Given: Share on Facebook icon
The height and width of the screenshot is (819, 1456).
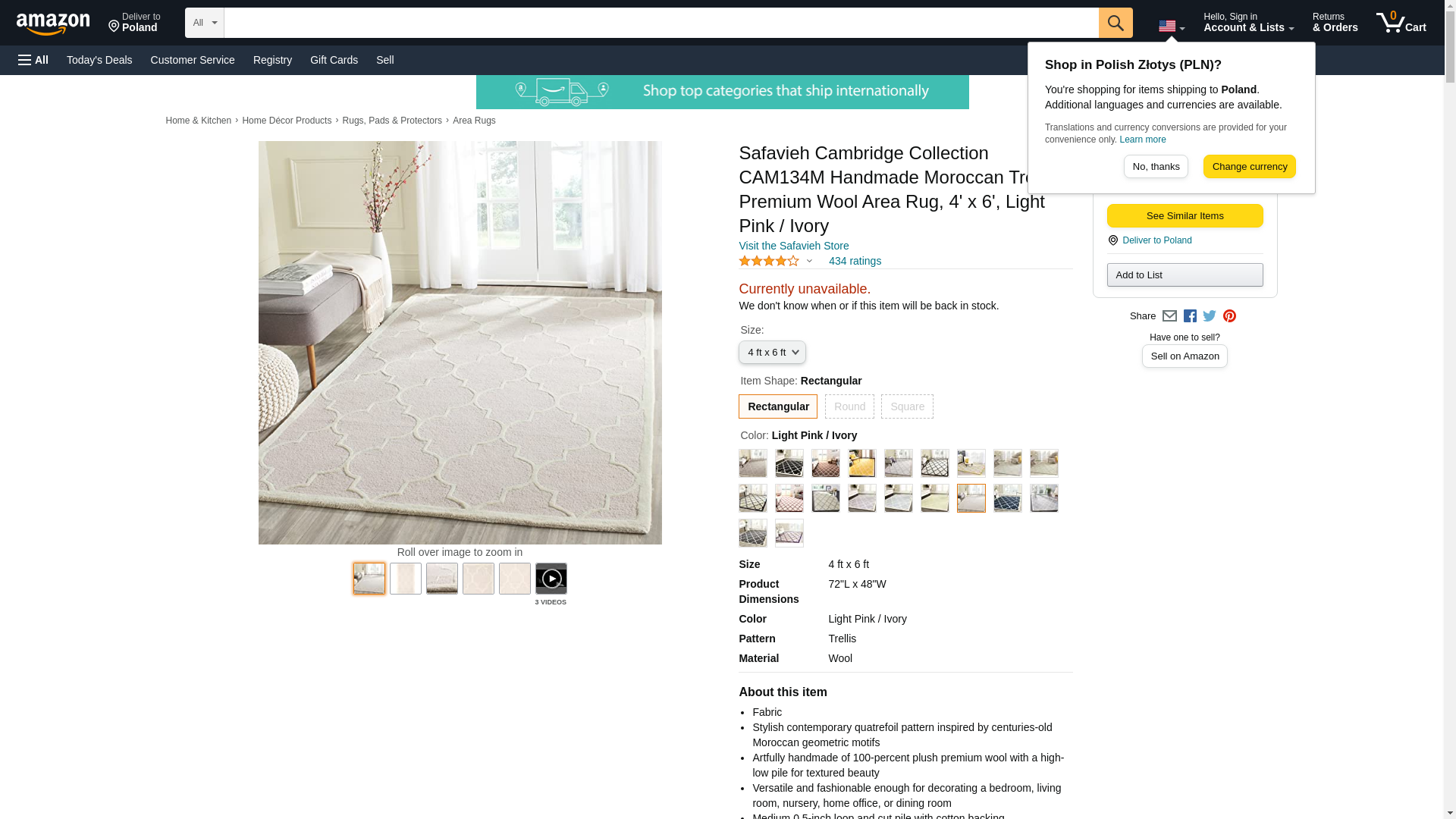Looking at the screenshot, I should [1190, 316].
